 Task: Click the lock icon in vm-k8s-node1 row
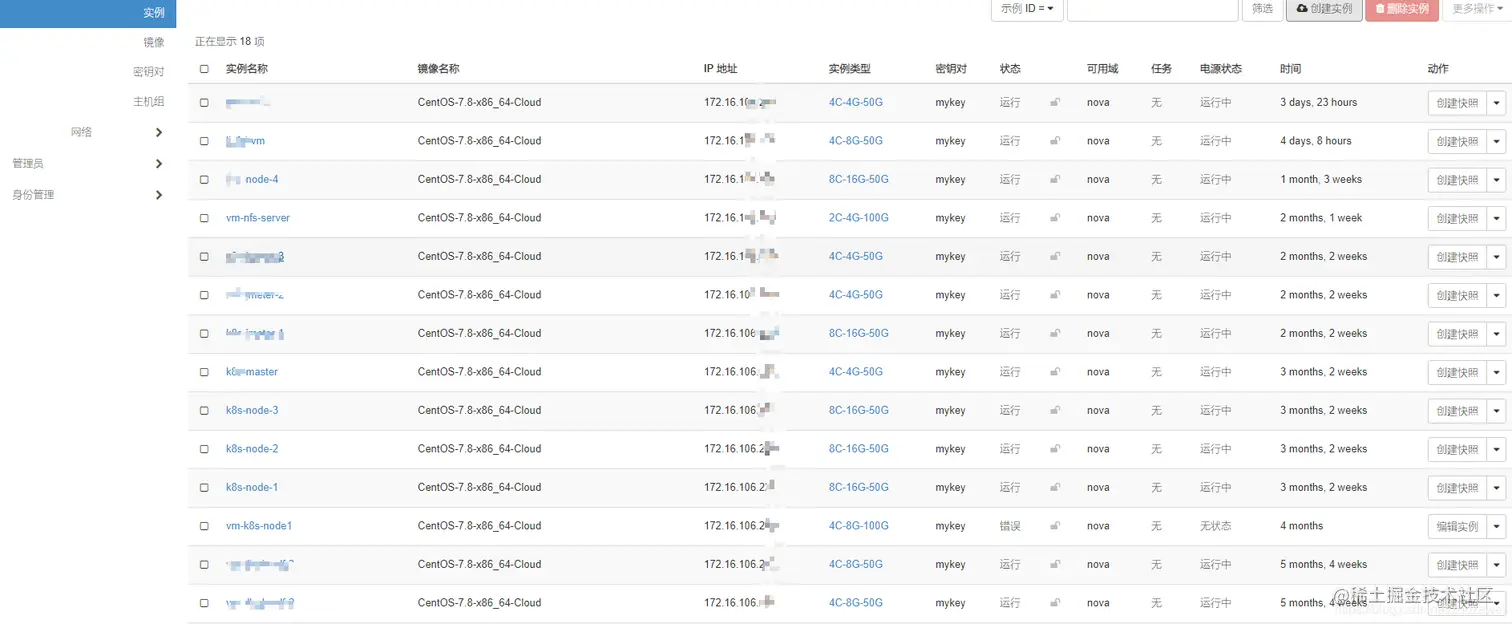[1055, 526]
